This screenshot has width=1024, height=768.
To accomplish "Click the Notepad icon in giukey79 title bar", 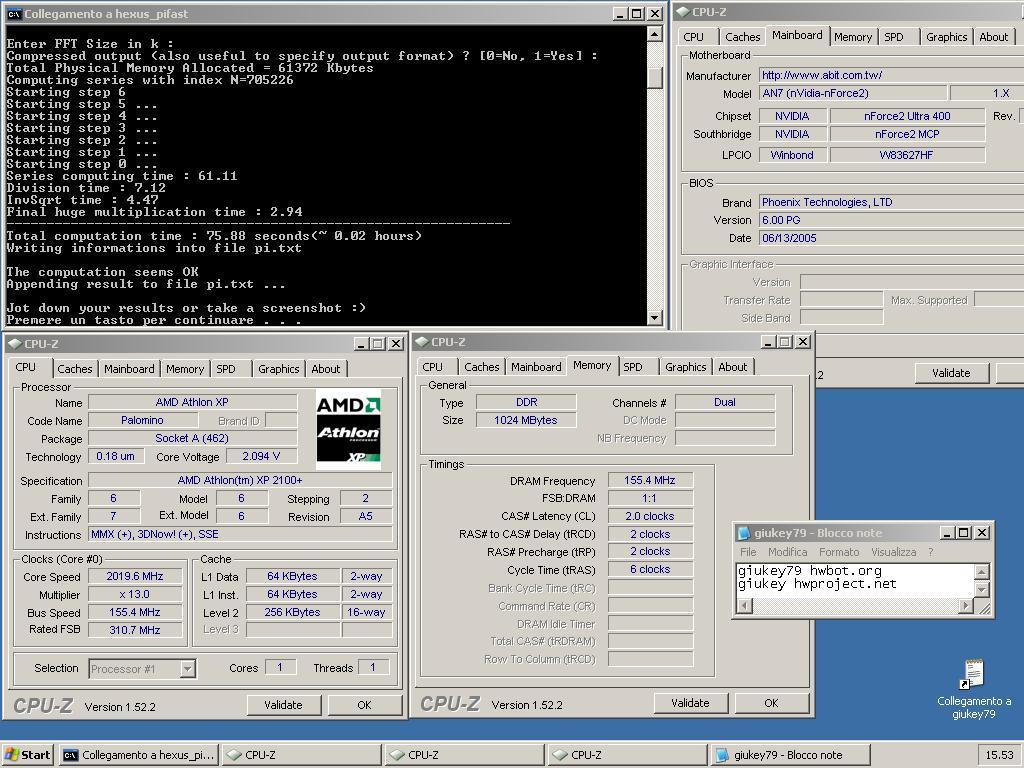I will 743,533.
